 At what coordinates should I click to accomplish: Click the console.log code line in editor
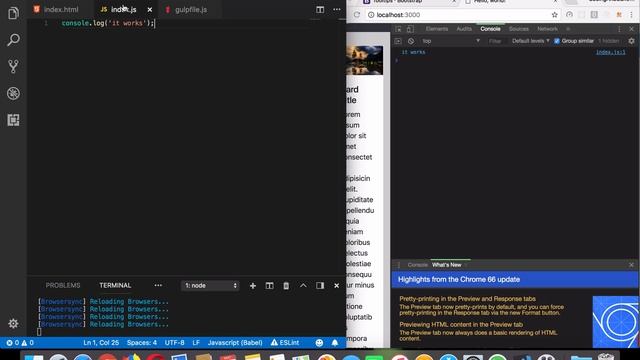(108, 23)
